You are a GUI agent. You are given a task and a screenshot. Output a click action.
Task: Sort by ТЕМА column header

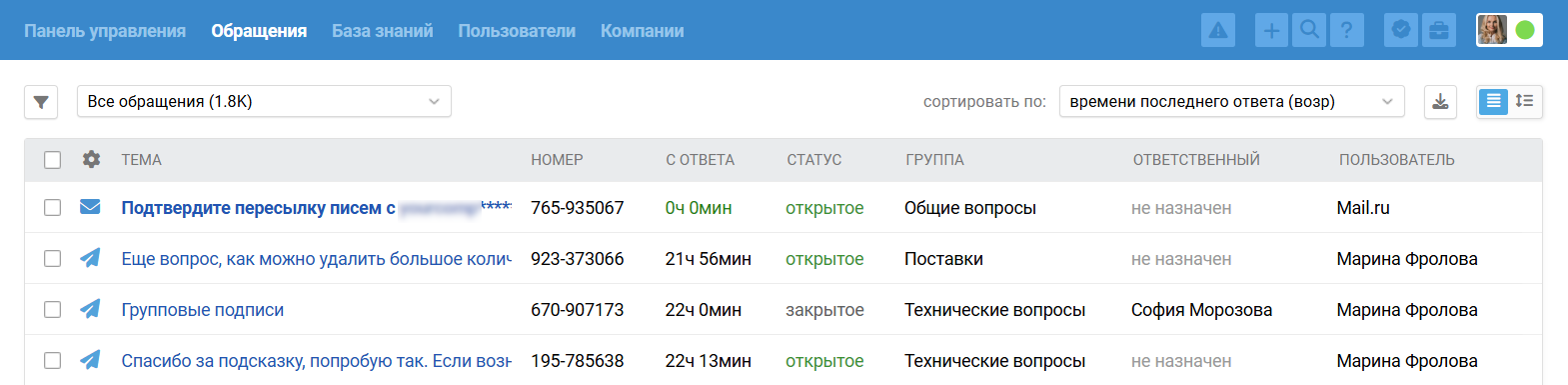pos(142,160)
